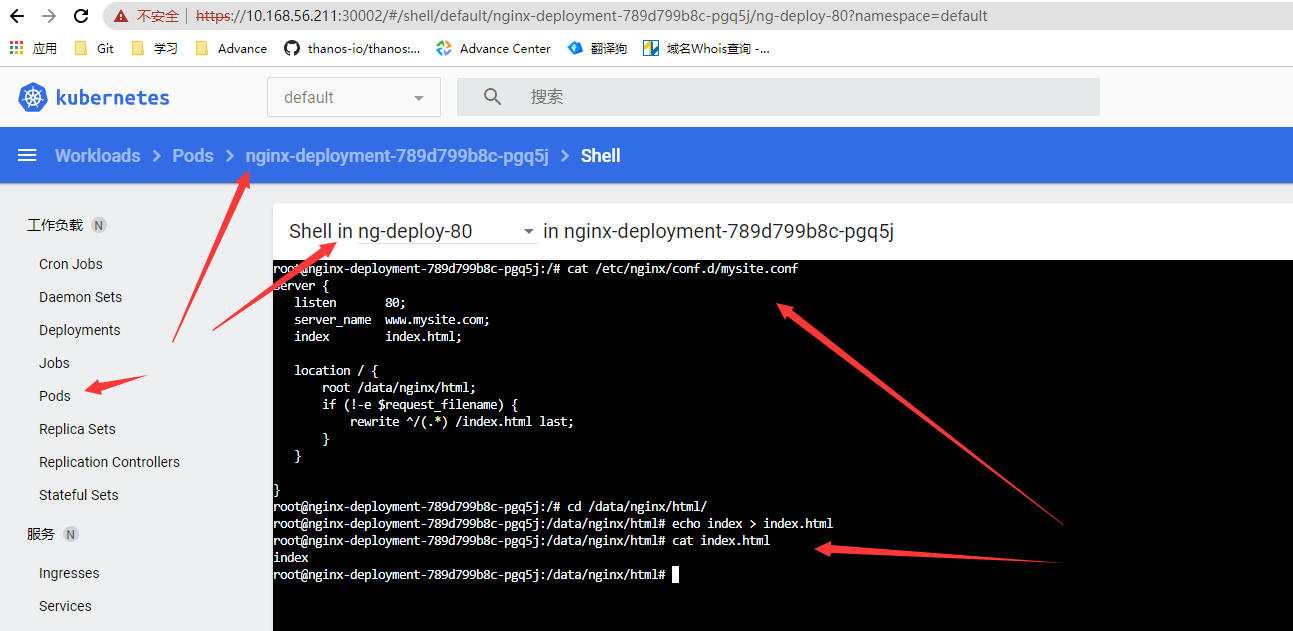This screenshot has width=1293, height=631.
Task: Open the ng-deploy-80 container dropdown
Action: [447, 231]
